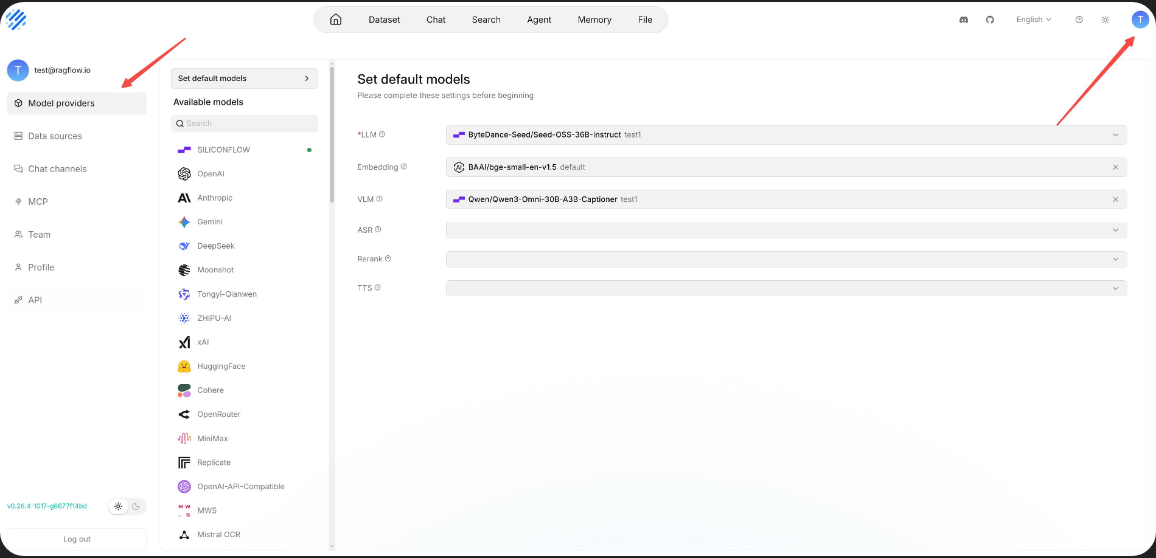Open the Search tab
The height and width of the screenshot is (558, 1156).
[486, 20]
